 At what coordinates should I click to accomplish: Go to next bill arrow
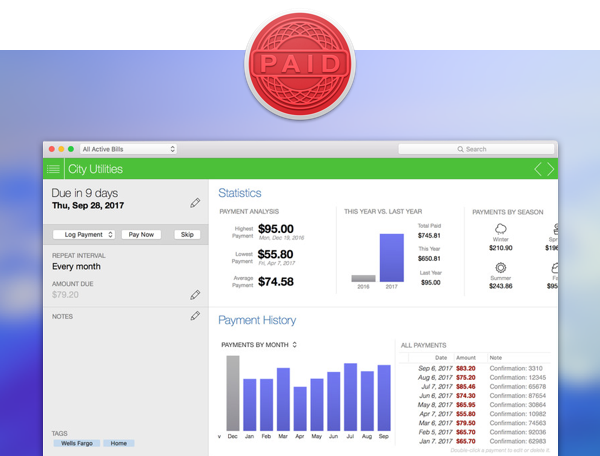pos(551,169)
